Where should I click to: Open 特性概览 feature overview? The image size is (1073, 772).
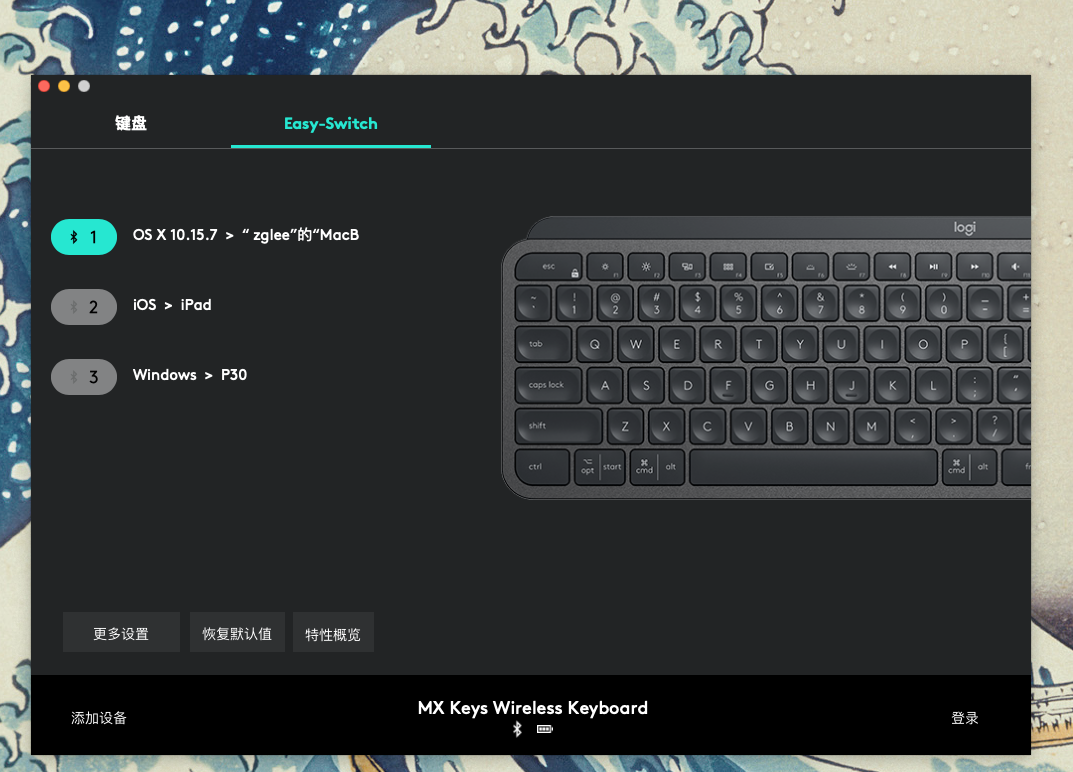coord(333,632)
